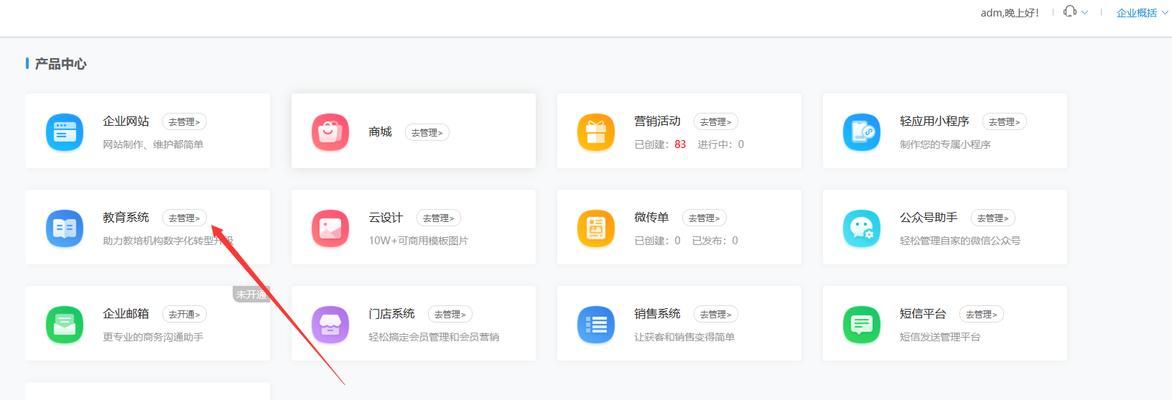Screen dimensions: 1172x400
Task: Click 去管理 button for 营销活动
Action: click(716, 122)
